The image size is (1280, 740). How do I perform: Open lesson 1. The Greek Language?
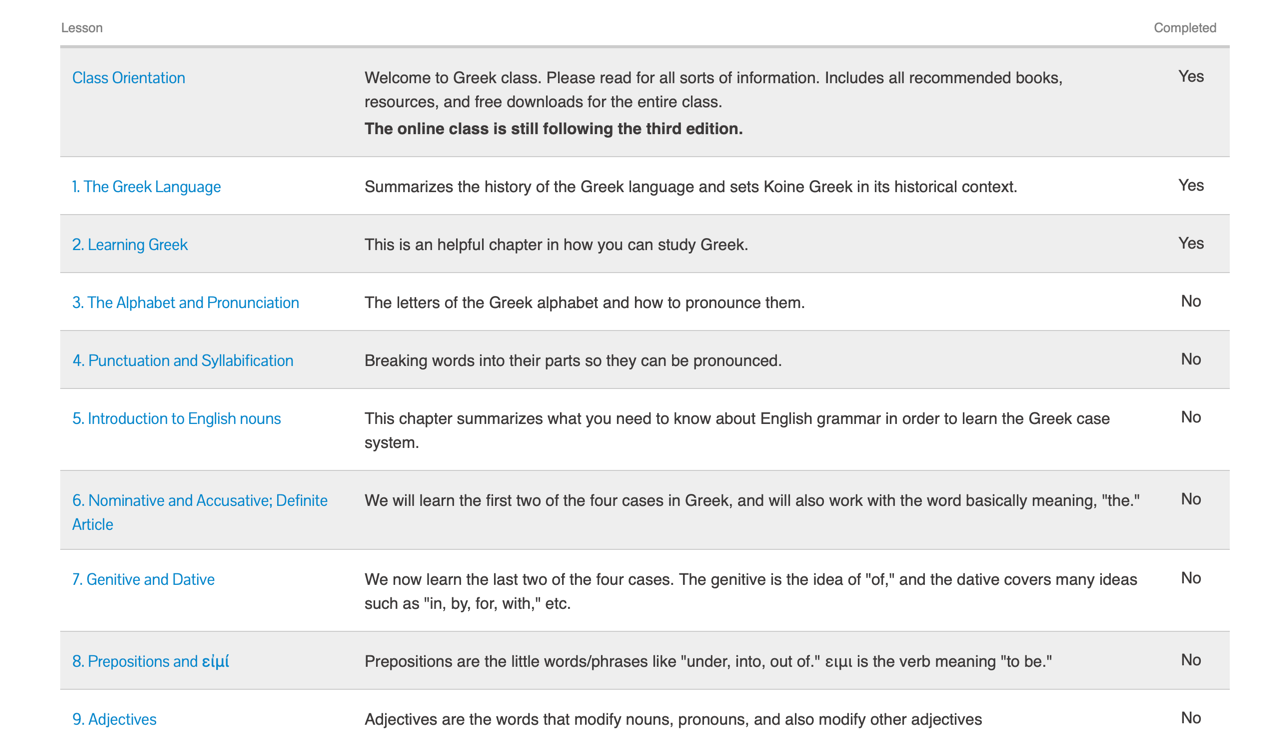pyautogui.click(x=146, y=187)
